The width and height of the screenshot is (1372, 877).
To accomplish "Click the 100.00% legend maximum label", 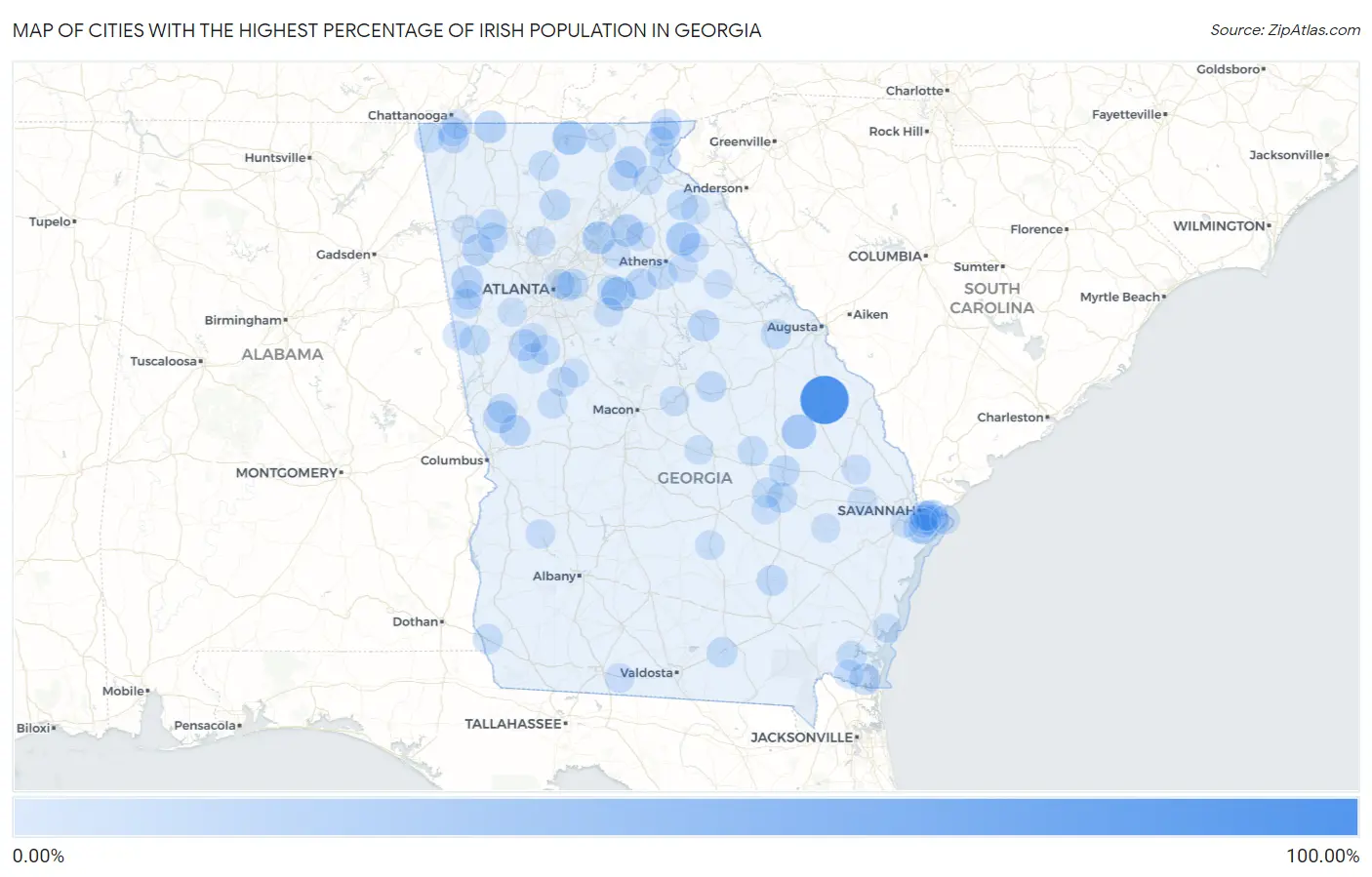I will click(1322, 857).
